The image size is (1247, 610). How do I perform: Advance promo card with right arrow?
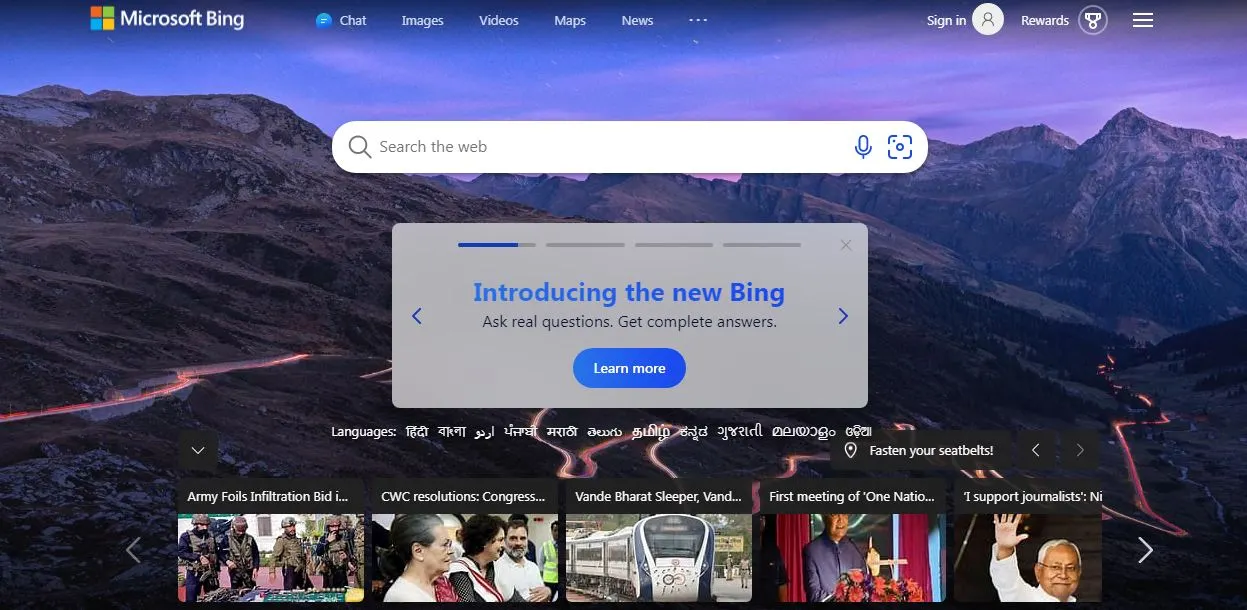tap(843, 316)
